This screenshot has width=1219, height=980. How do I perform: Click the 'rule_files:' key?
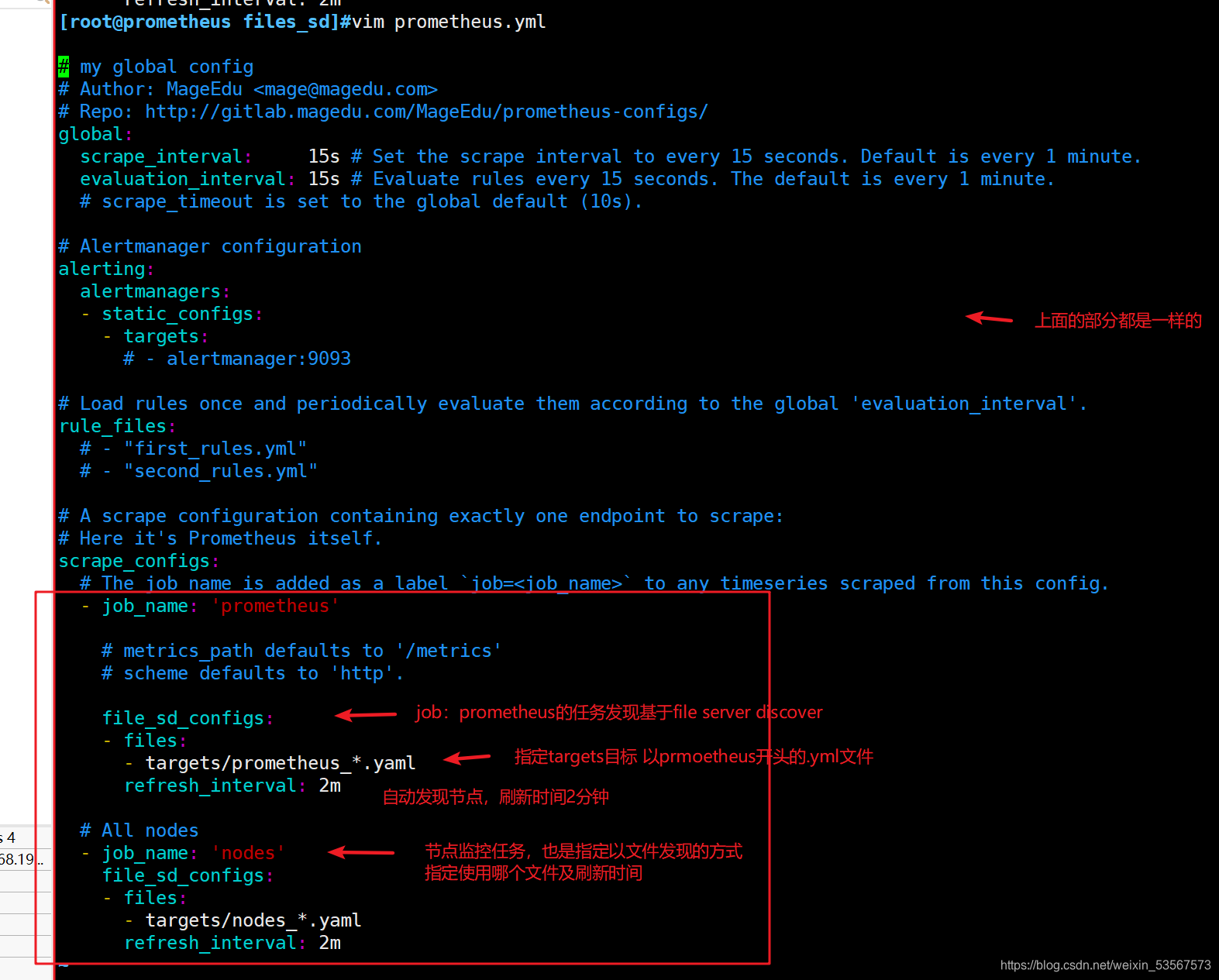117,426
